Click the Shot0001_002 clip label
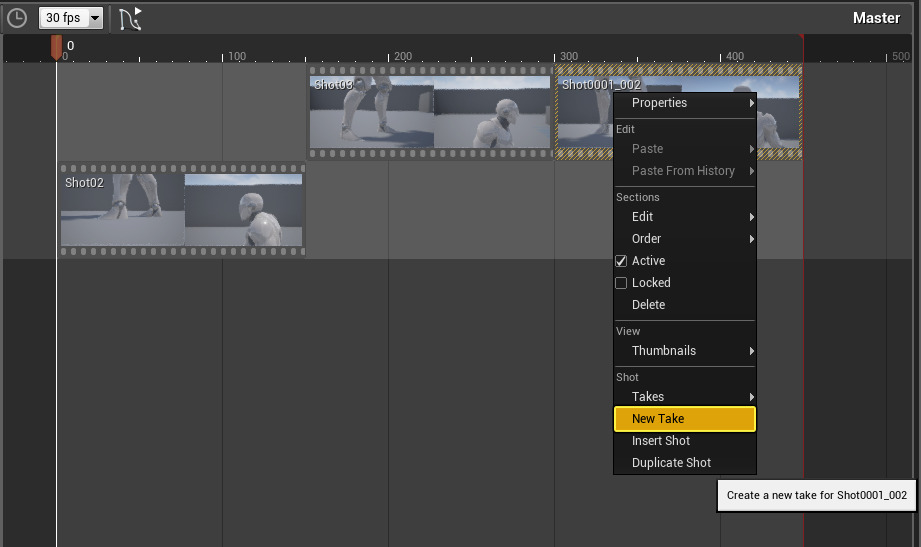 coord(588,86)
